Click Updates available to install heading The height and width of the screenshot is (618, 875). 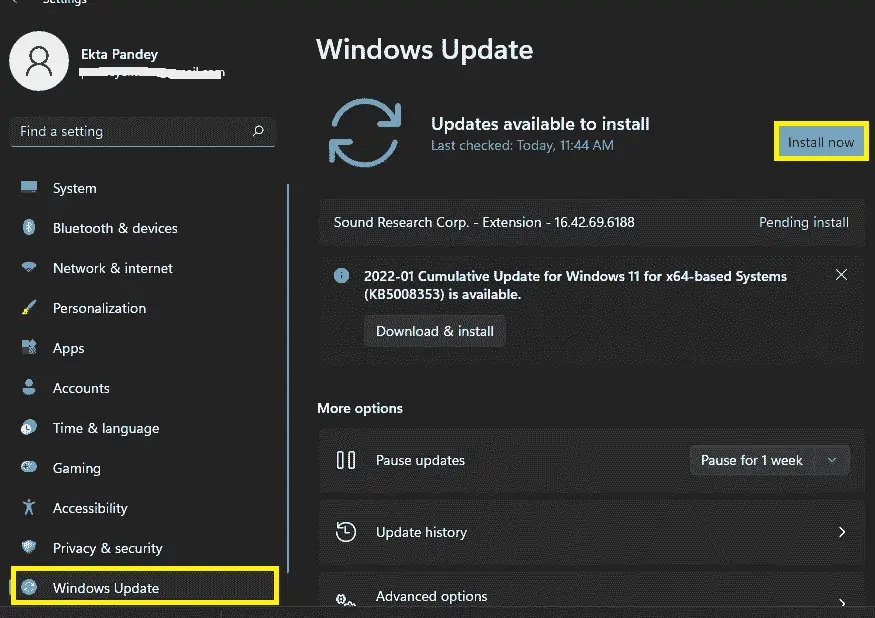540,123
